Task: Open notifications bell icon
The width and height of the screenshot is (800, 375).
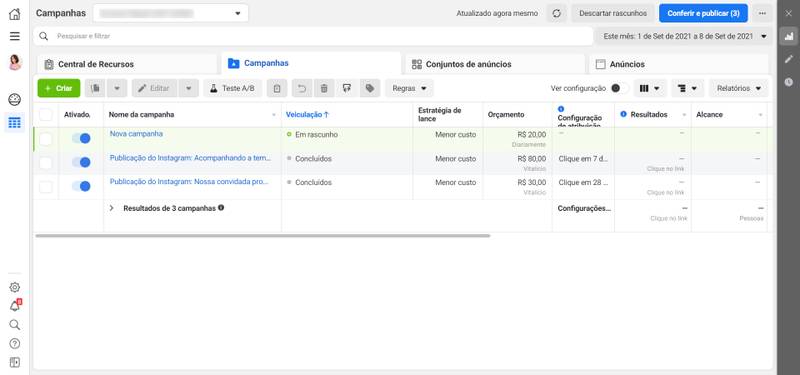Action: pyautogui.click(x=15, y=306)
